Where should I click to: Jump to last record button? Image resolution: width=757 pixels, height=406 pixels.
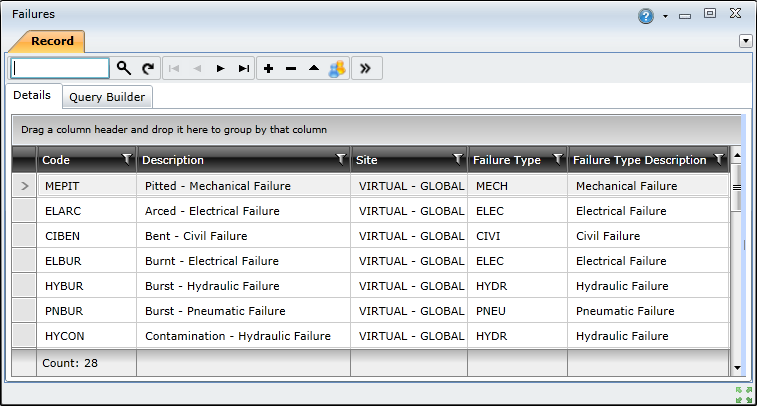[x=244, y=69]
